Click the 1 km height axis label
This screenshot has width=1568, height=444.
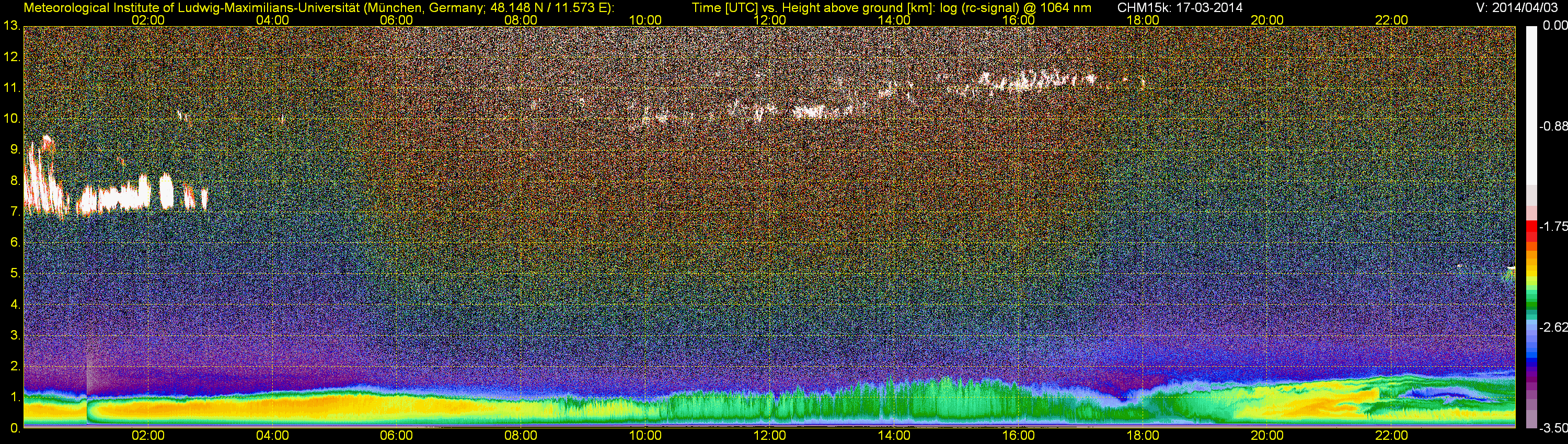[x=15, y=397]
